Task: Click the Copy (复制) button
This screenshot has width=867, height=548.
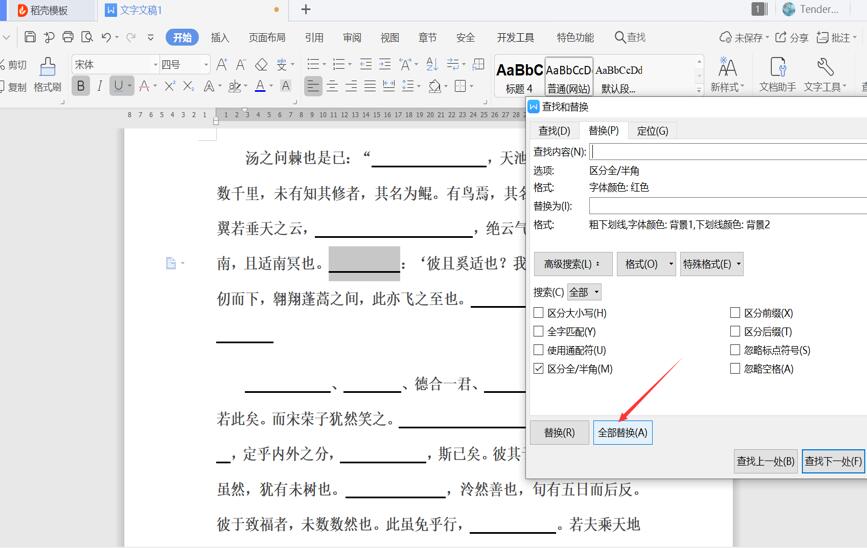Action: coord(13,87)
